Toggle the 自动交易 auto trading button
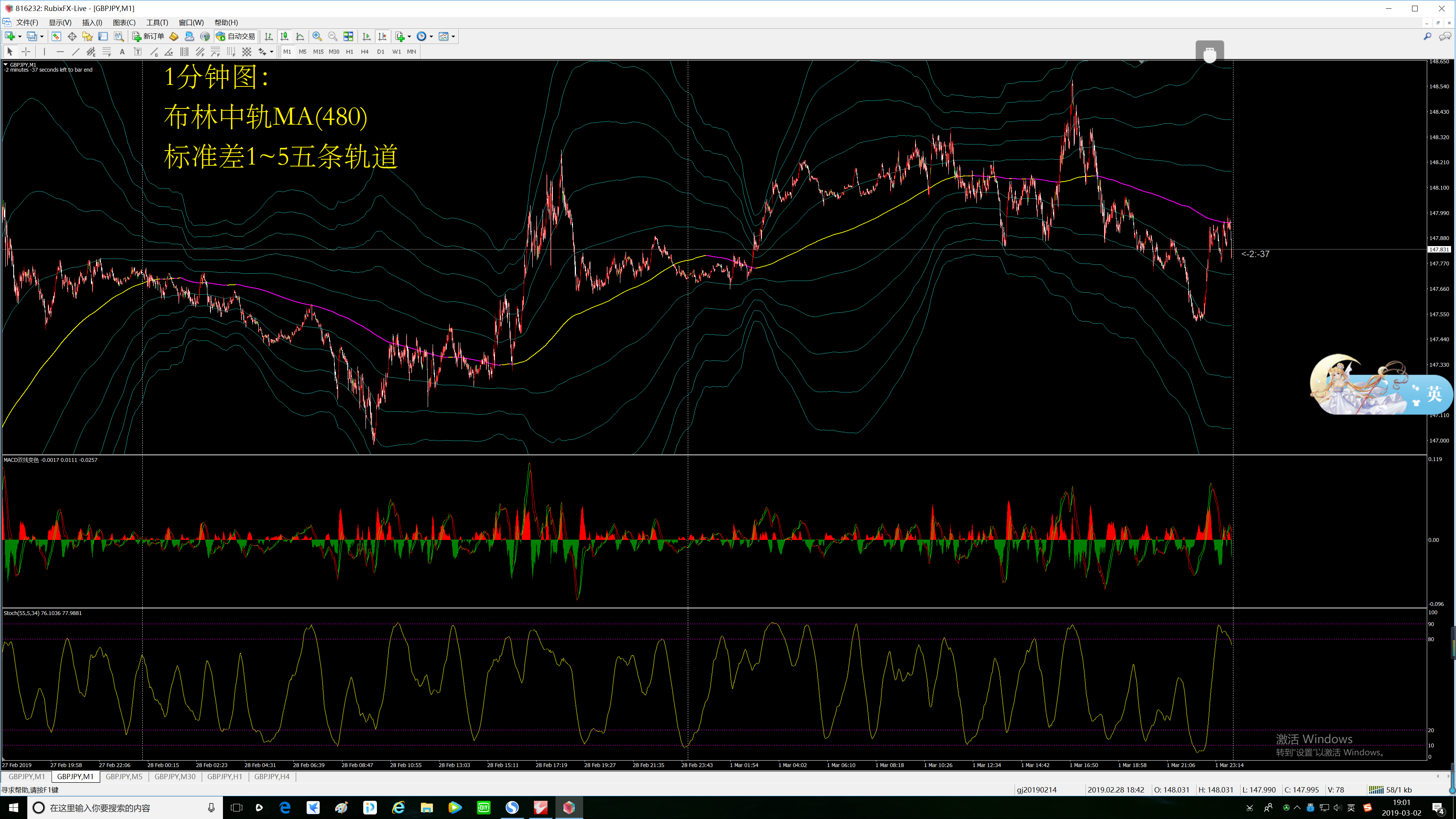The width and height of the screenshot is (1456, 819). pyautogui.click(x=236, y=36)
